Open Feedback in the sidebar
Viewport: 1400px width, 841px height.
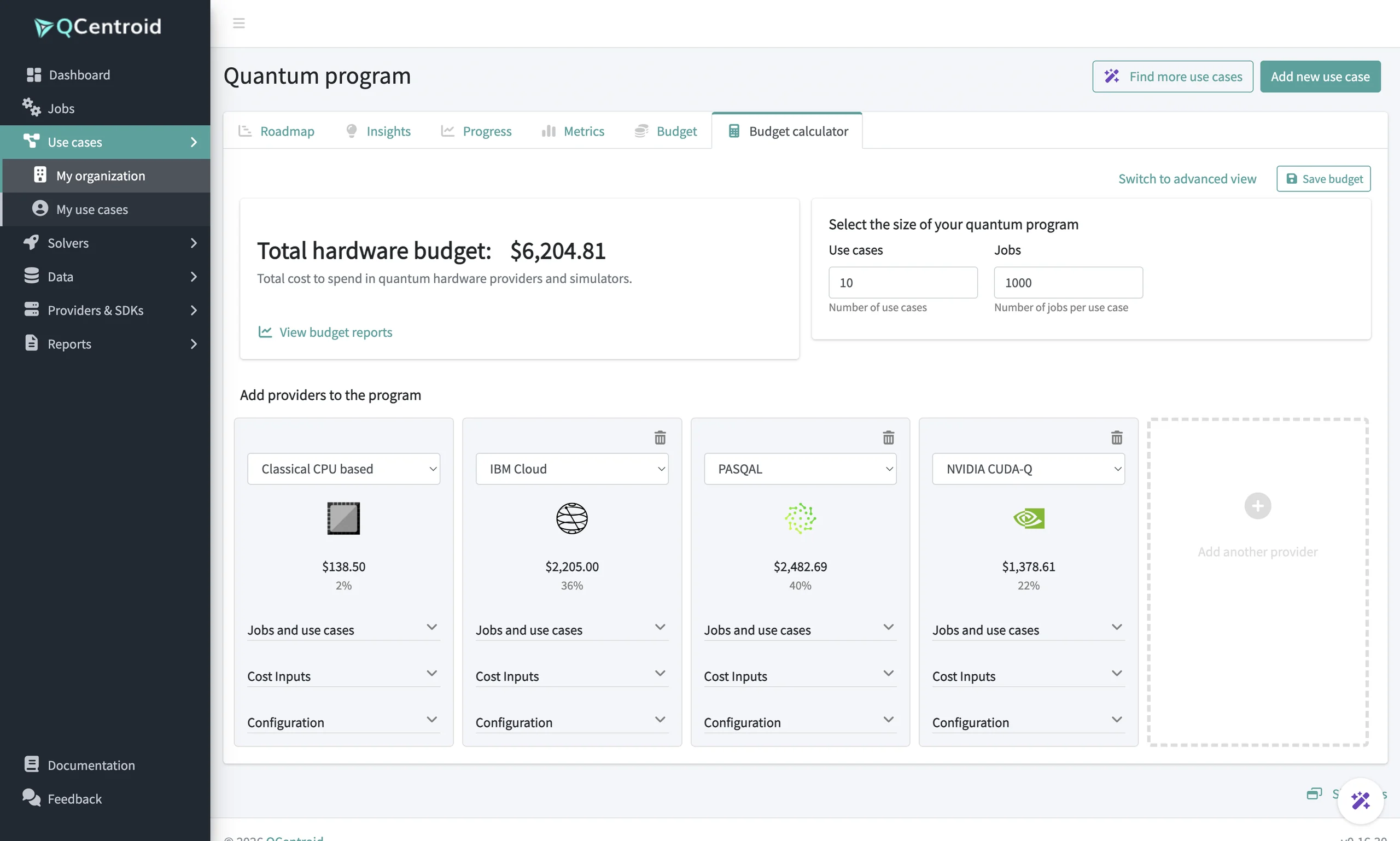[x=62, y=798]
